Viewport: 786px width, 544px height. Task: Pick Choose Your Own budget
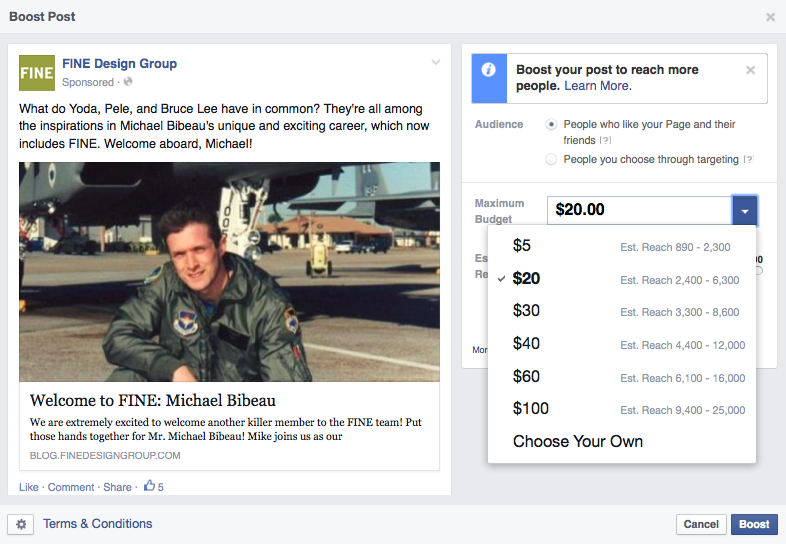pos(577,441)
